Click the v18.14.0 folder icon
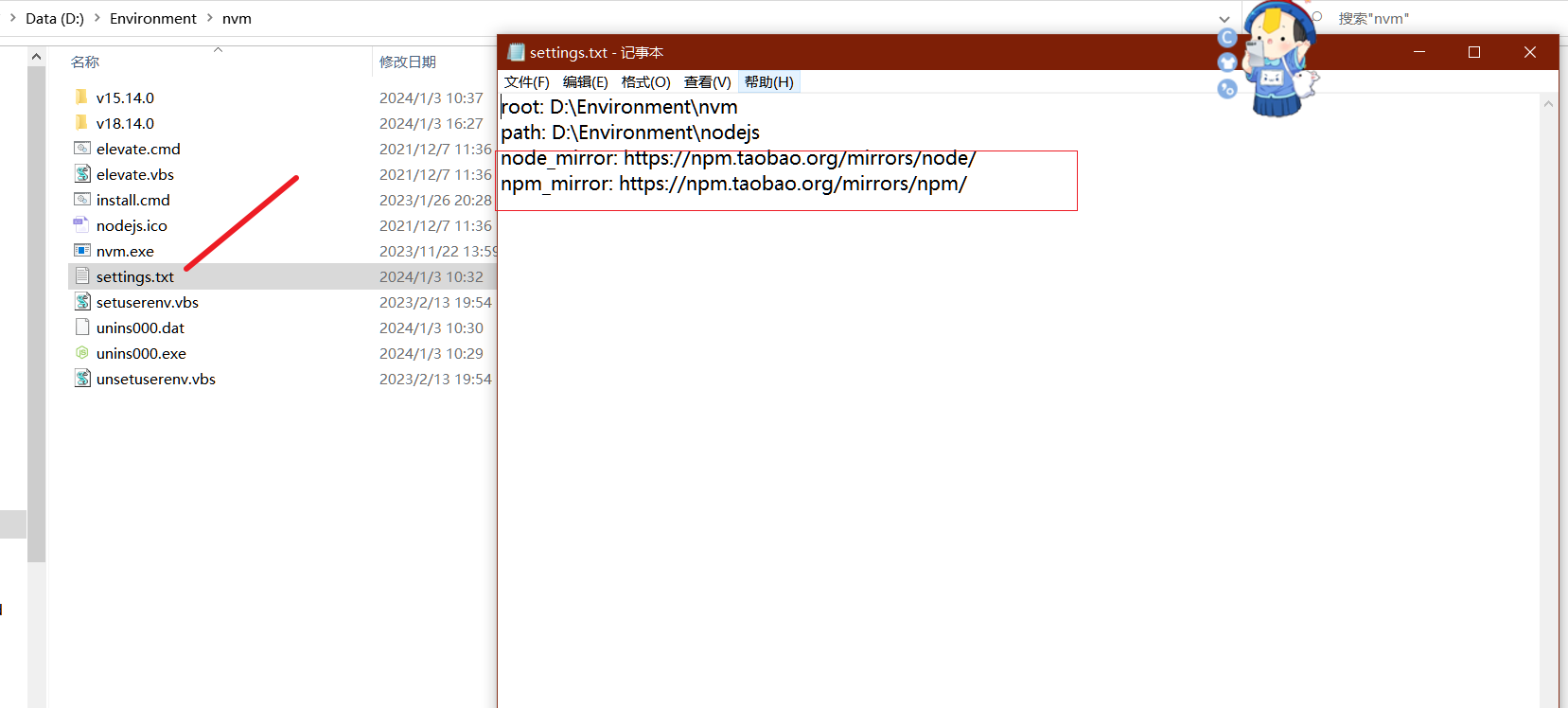The image size is (1568, 708). 82,123
